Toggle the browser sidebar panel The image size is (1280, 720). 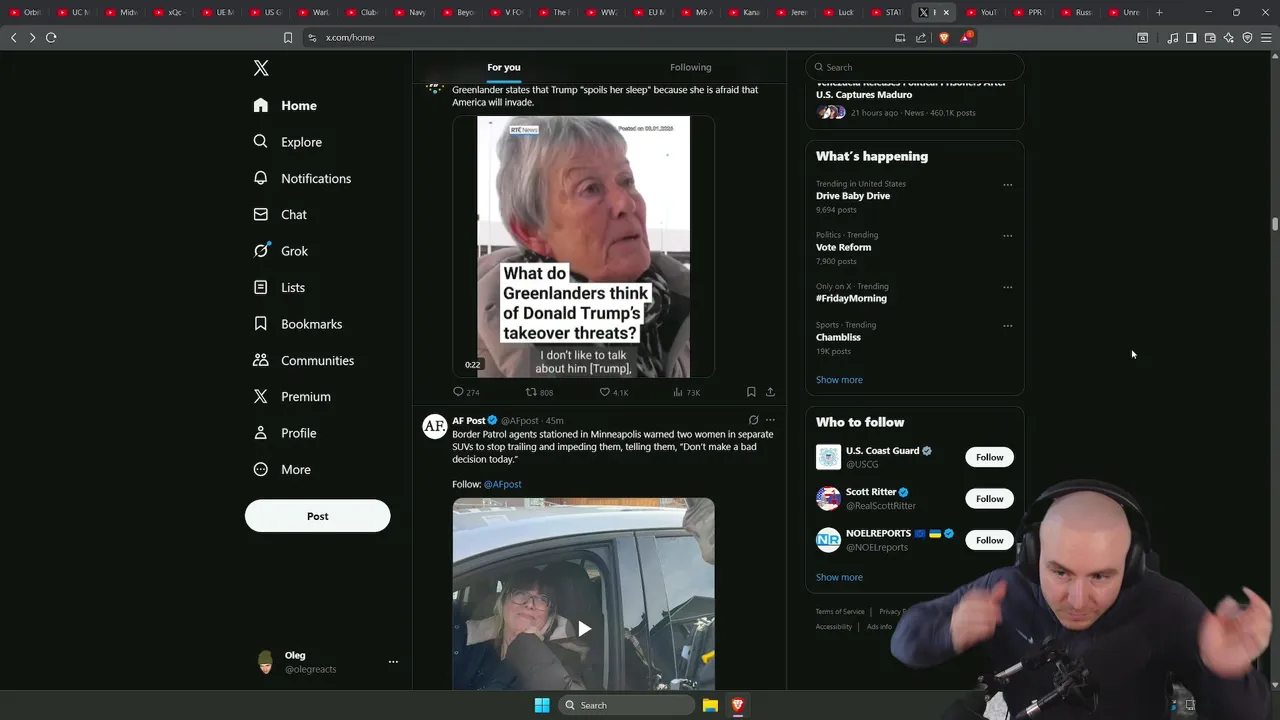(1191, 37)
